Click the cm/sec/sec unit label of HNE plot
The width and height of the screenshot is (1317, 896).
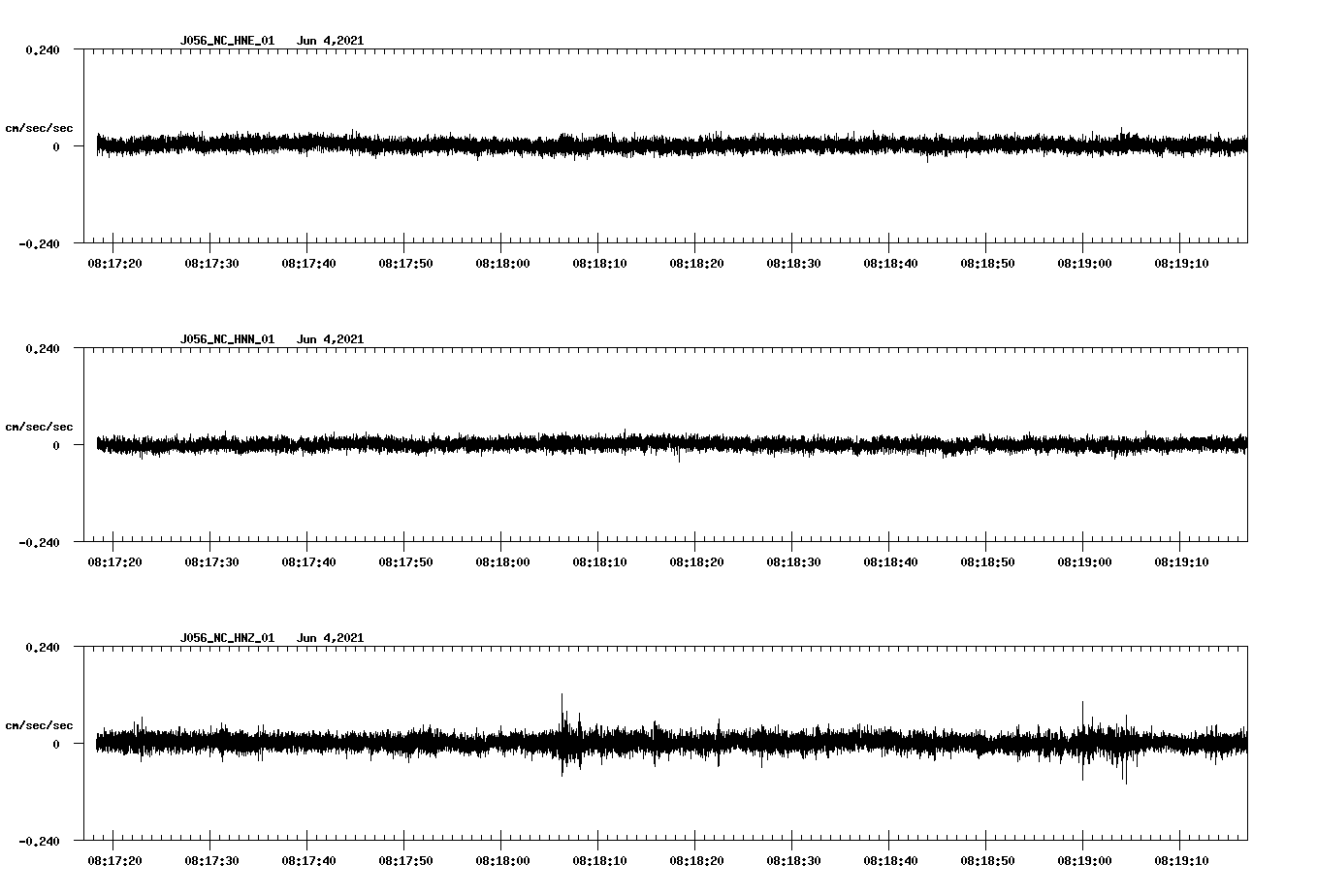pyautogui.click(x=39, y=128)
